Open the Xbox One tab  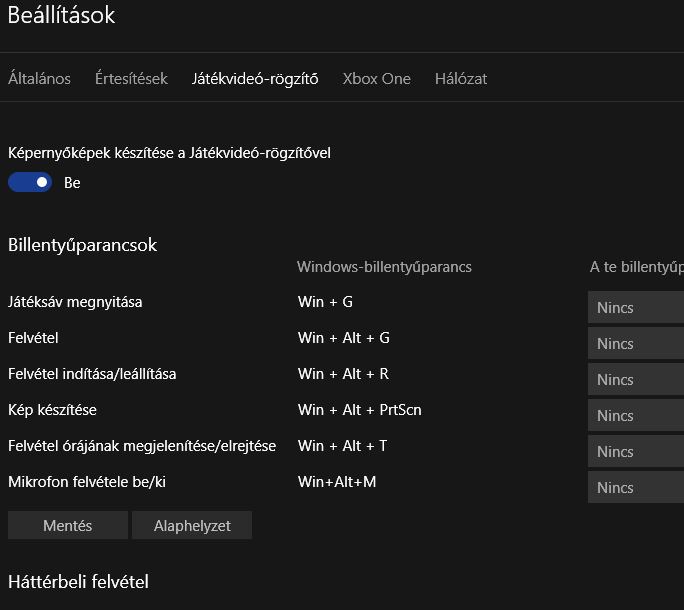pos(376,79)
